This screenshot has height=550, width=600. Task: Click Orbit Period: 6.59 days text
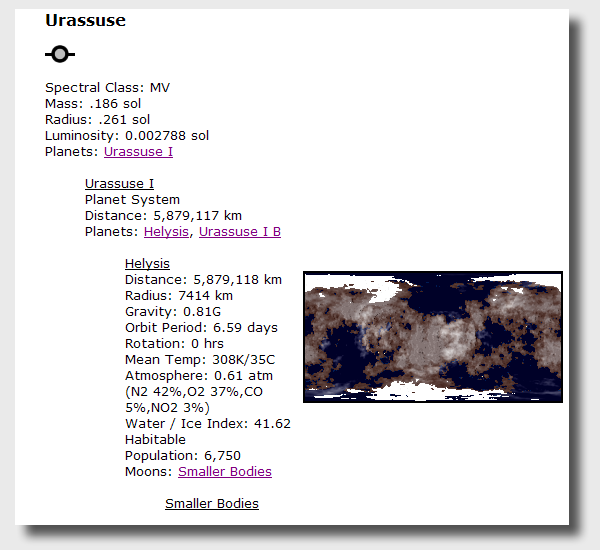click(202, 328)
